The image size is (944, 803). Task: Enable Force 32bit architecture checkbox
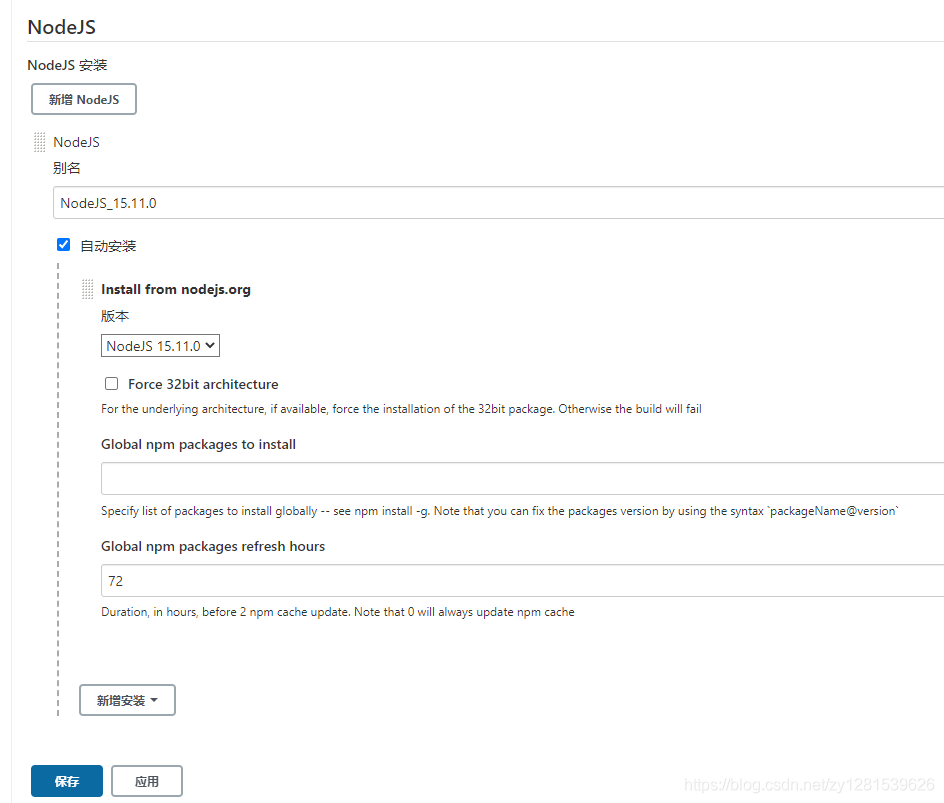111,383
